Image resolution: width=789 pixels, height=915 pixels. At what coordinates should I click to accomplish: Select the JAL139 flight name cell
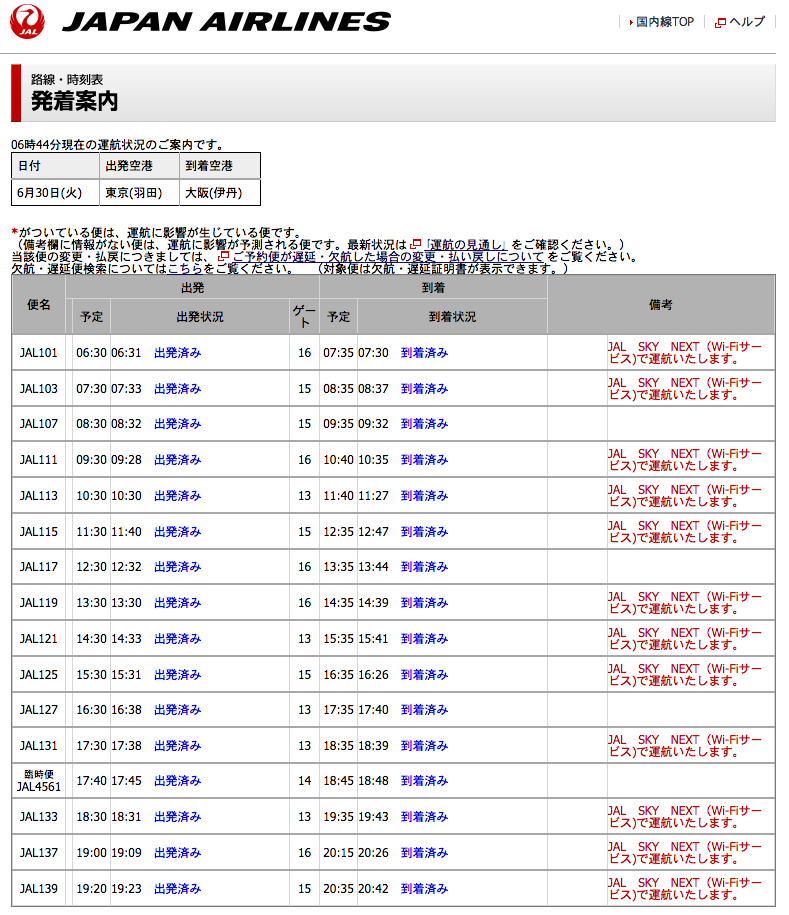point(39,889)
